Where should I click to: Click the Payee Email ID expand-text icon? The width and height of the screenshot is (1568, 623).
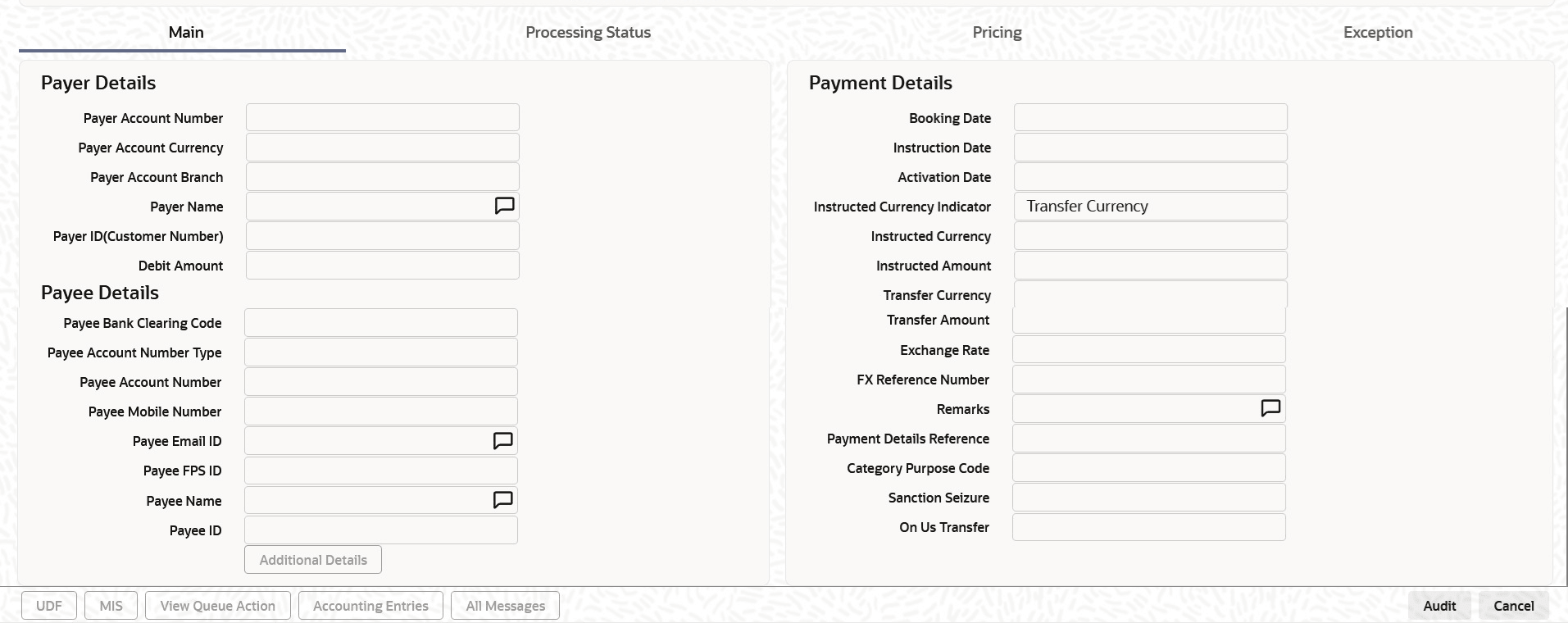pyautogui.click(x=502, y=441)
